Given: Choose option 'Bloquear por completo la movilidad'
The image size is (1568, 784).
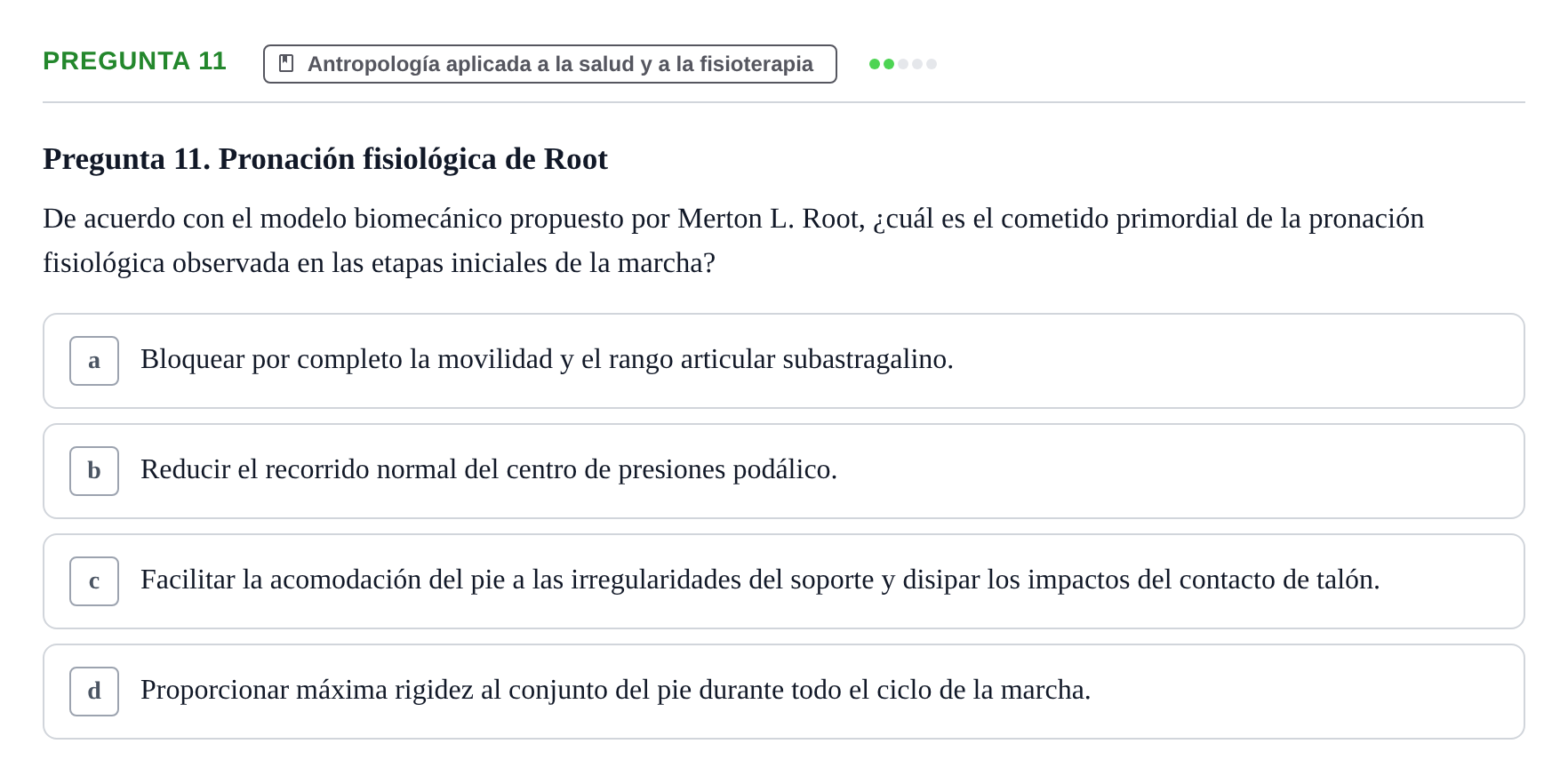Looking at the screenshot, I should click(784, 361).
